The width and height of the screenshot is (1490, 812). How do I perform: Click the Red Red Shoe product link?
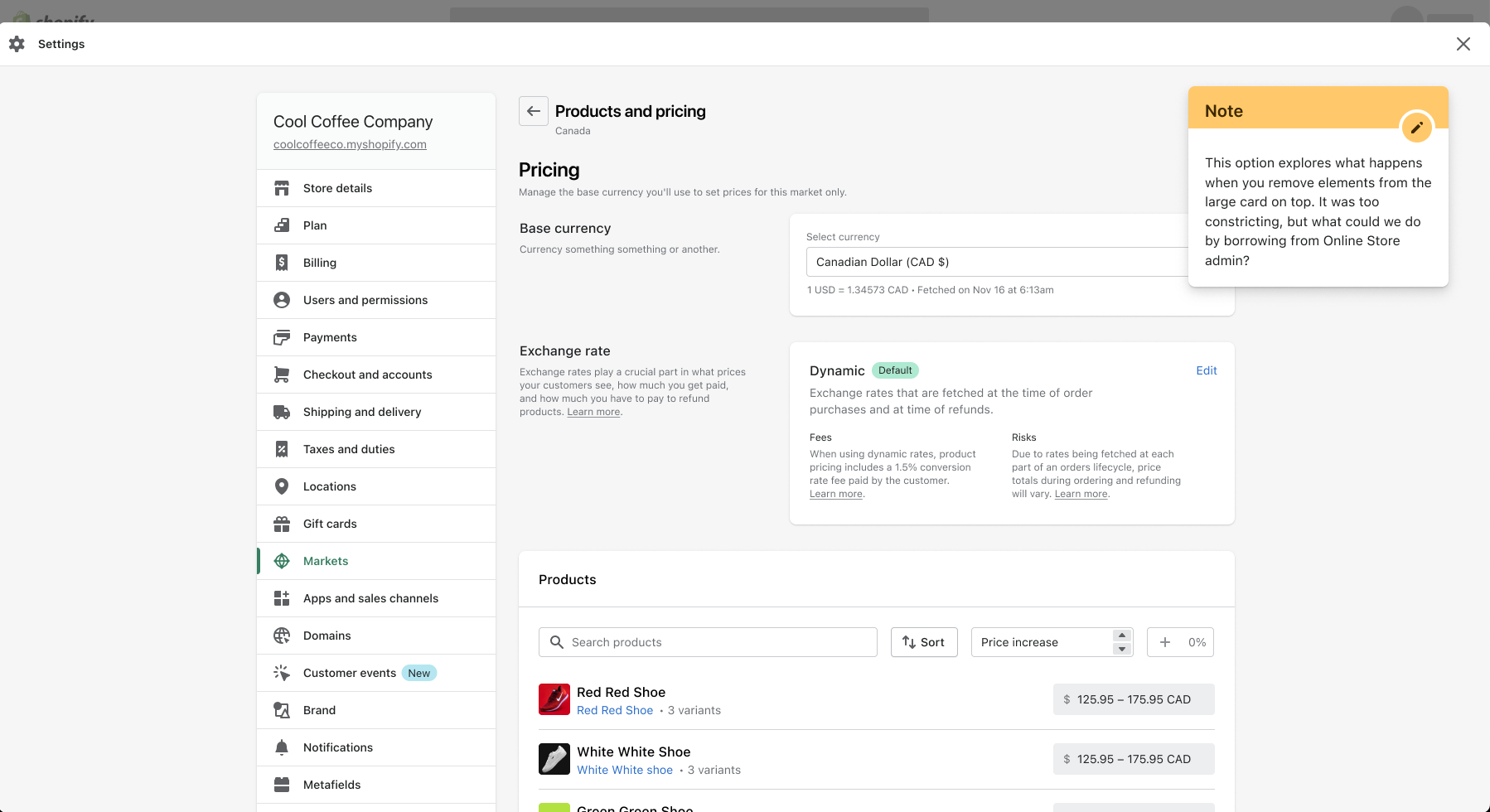click(x=615, y=710)
